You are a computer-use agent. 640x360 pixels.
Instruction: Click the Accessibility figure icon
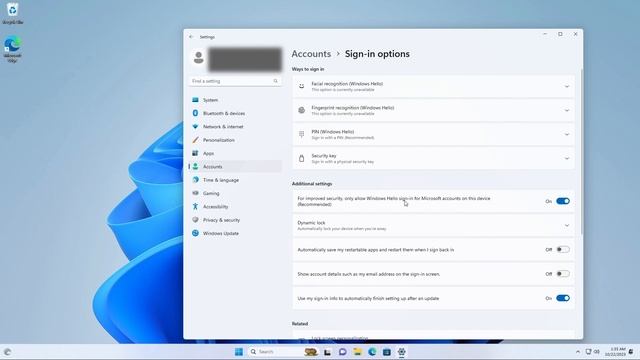(195, 207)
